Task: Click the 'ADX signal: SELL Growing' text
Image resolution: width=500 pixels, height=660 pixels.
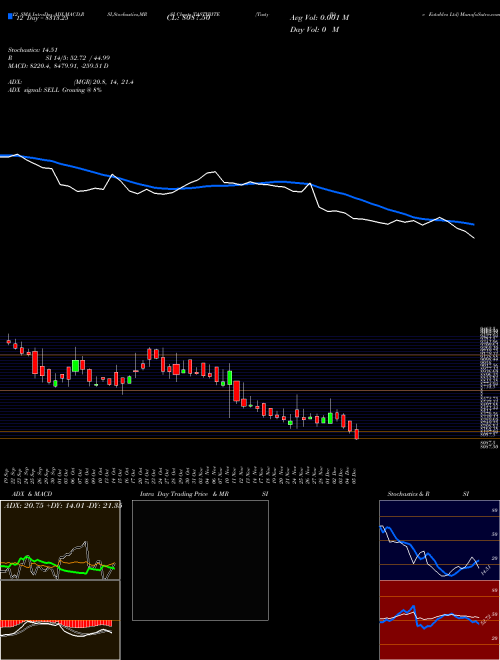Action: point(55,90)
